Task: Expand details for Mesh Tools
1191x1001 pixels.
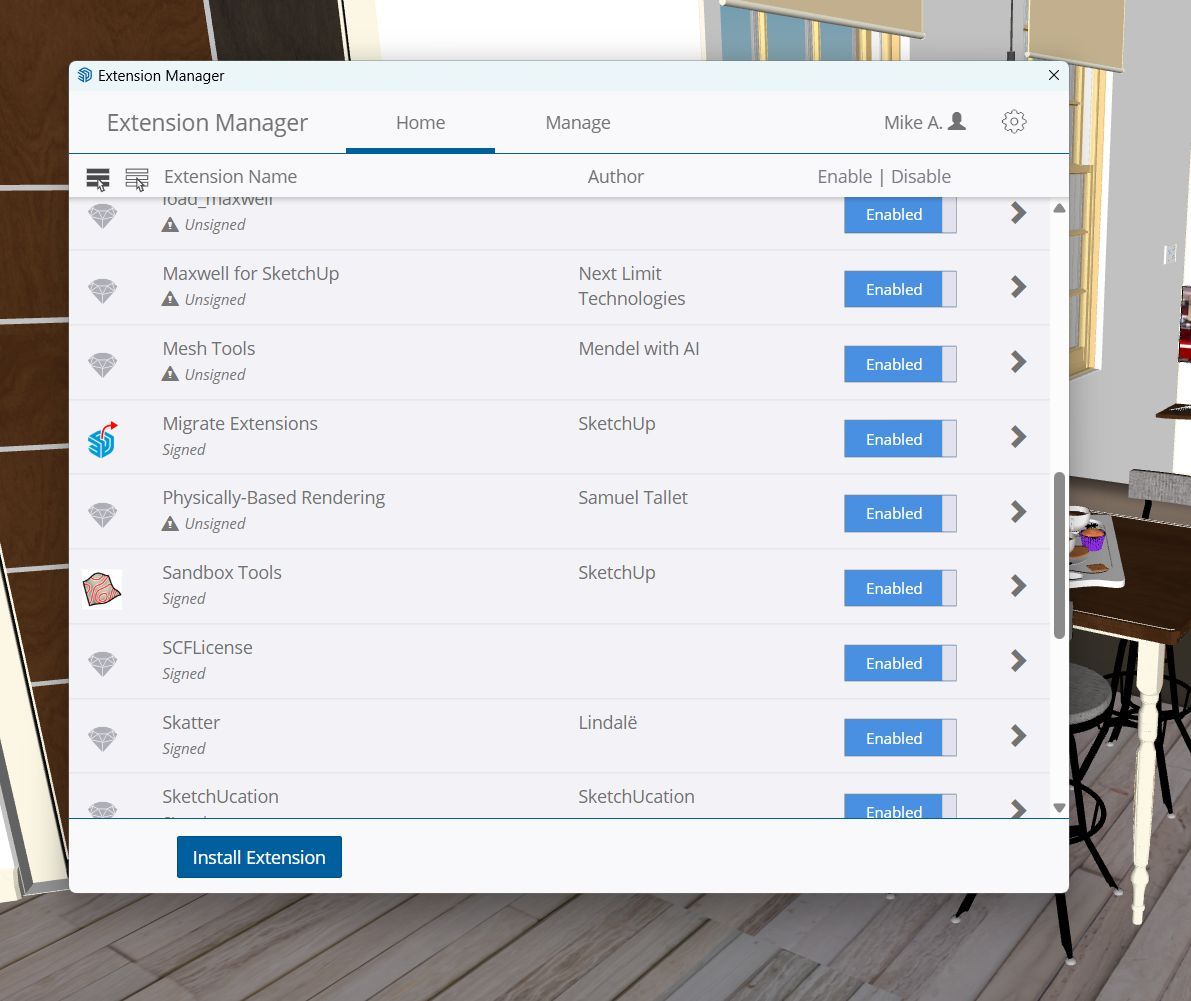Action: point(1018,362)
